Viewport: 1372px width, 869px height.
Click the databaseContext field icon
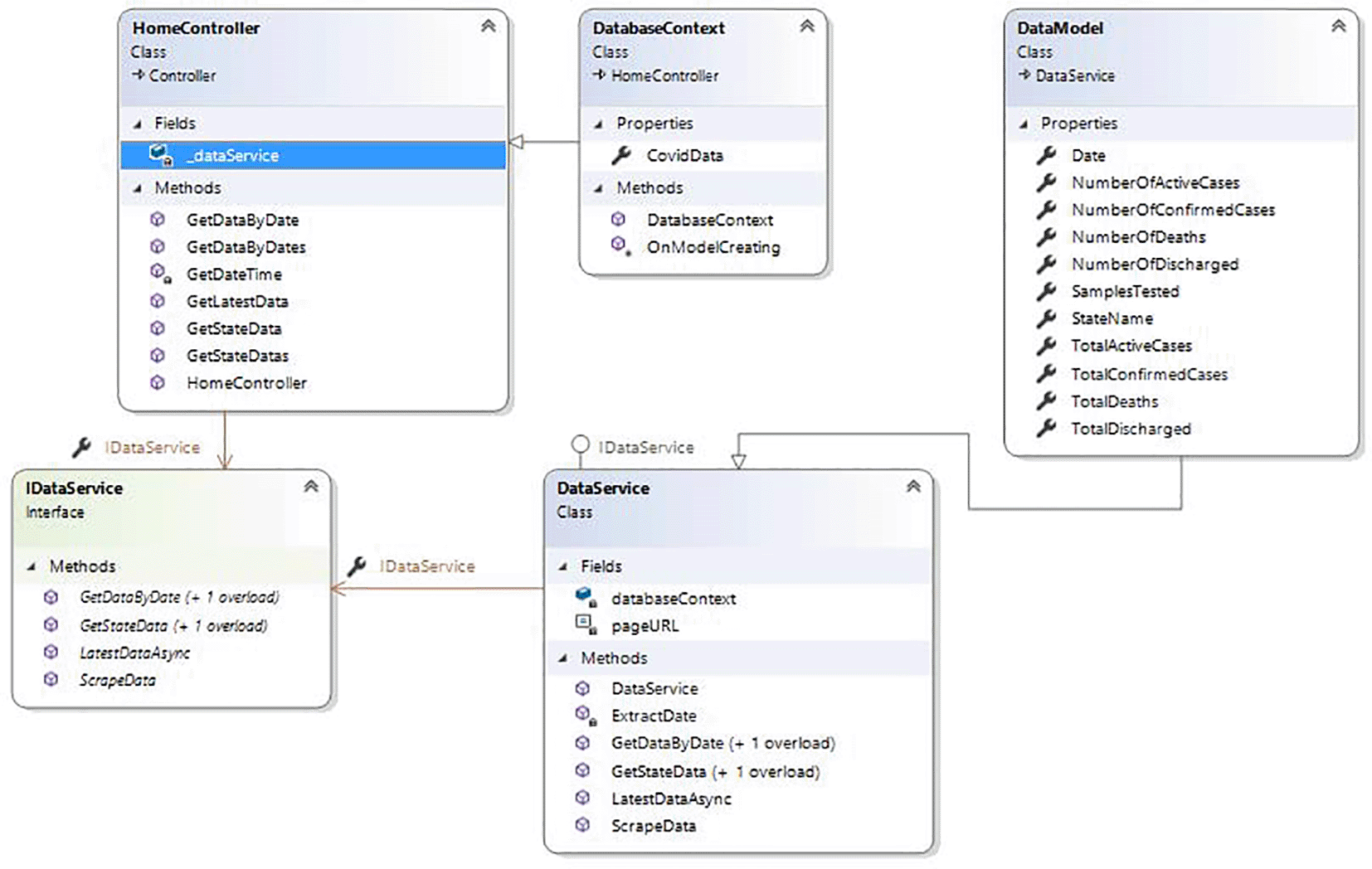pyautogui.click(x=586, y=597)
